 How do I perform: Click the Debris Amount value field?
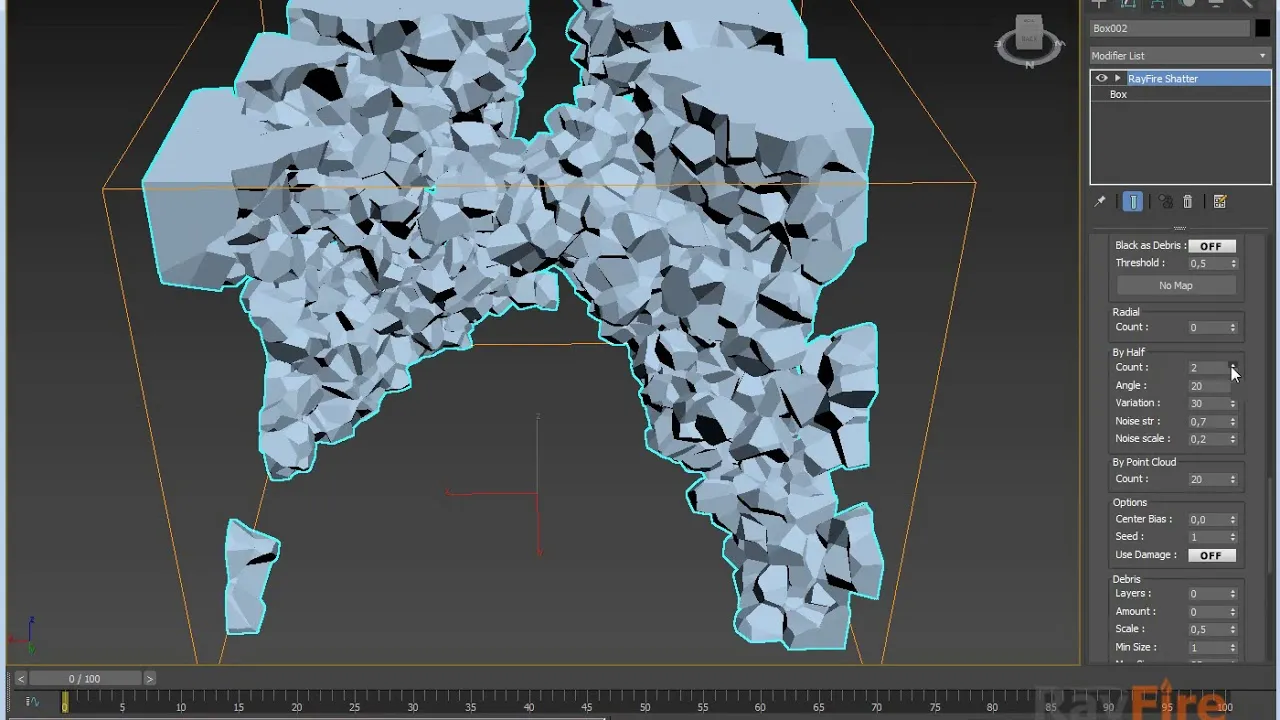coord(1208,612)
